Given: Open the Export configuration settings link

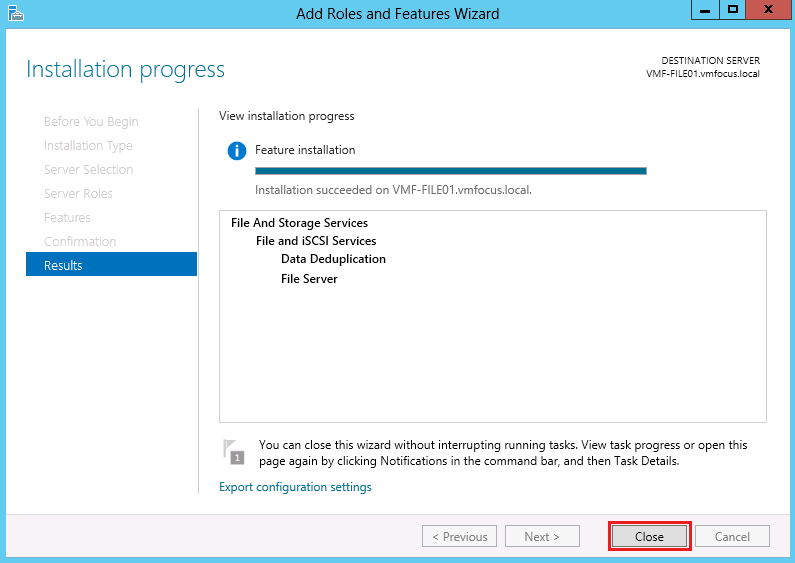Looking at the screenshot, I should [295, 487].
